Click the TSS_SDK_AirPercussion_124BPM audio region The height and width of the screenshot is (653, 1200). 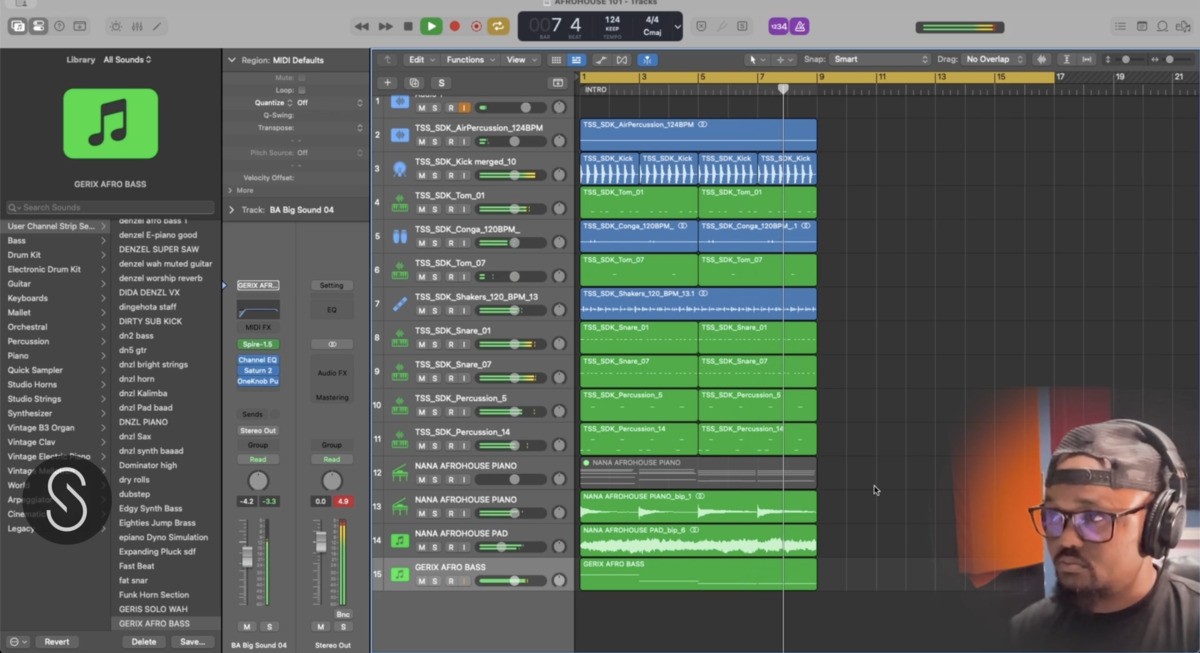click(x=698, y=134)
